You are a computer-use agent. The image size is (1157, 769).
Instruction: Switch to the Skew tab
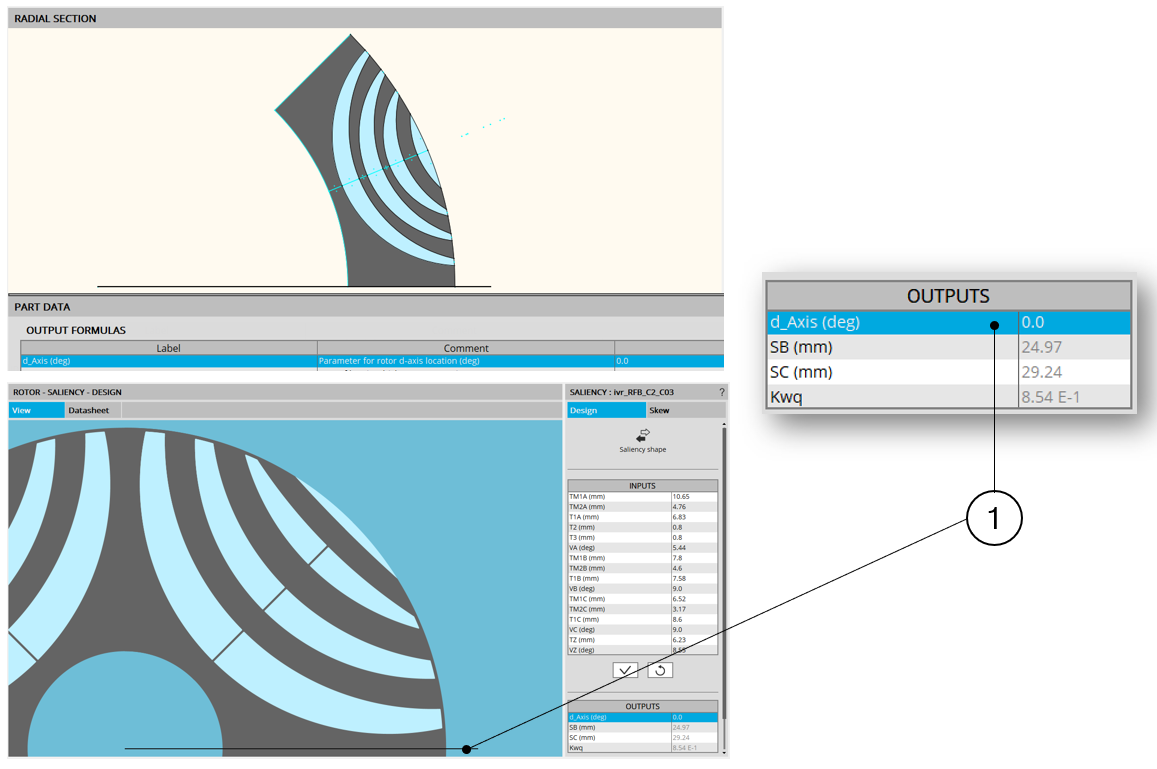pyautogui.click(x=660, y=410)
